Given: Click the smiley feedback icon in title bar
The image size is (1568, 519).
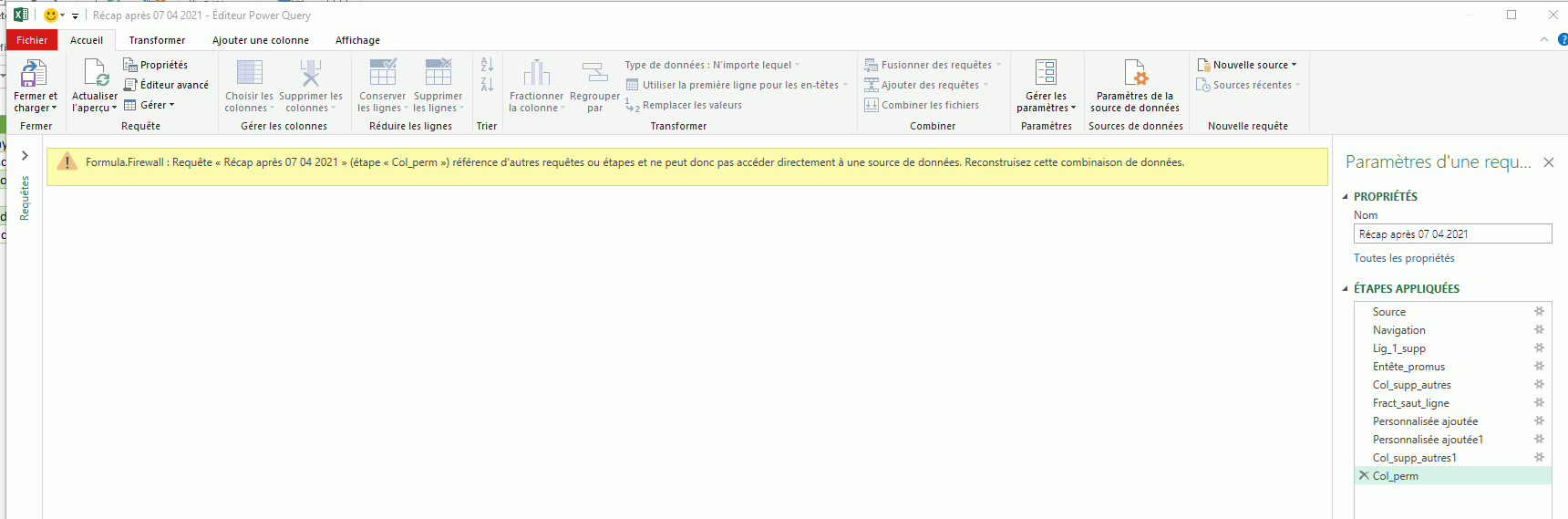Looking at the screenshot, I should pos(51,15).
